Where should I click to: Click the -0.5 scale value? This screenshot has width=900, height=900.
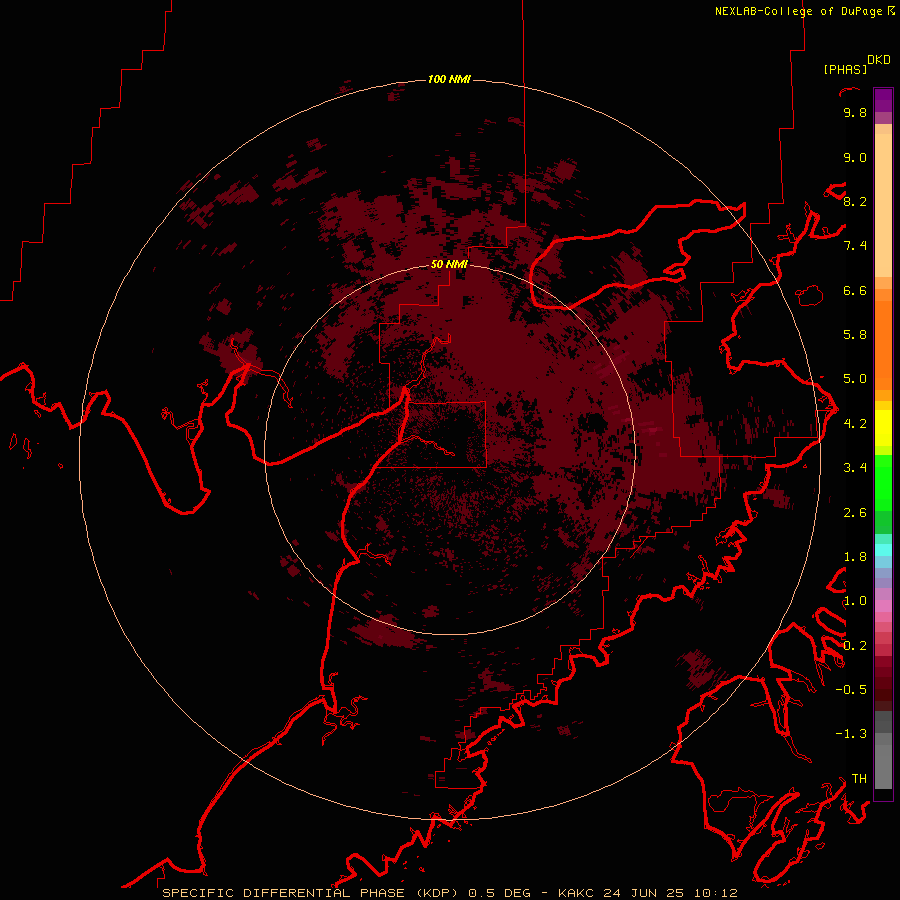coord(851,690)
